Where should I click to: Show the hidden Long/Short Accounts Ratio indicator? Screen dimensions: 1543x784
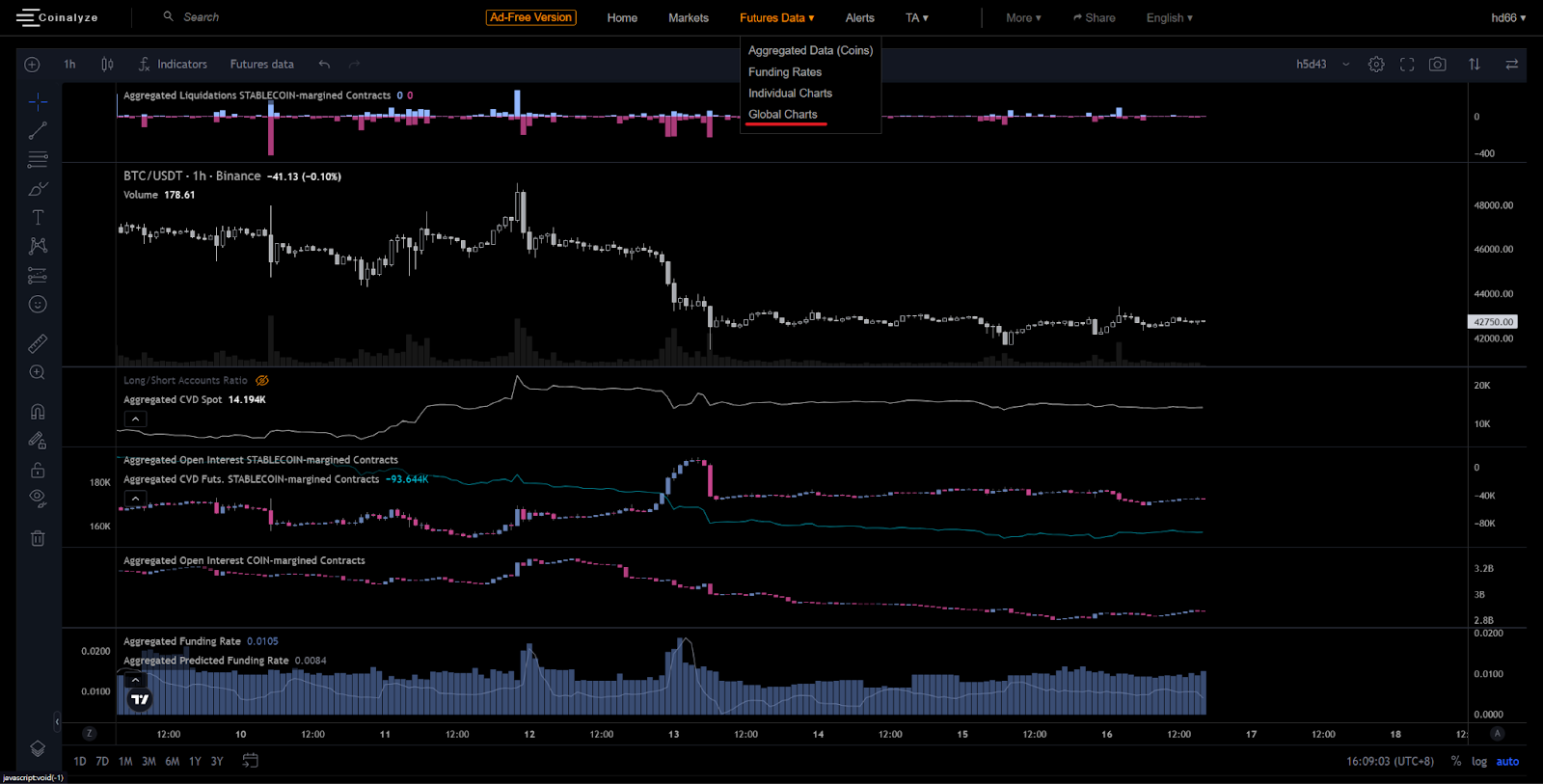coord(262,381)
